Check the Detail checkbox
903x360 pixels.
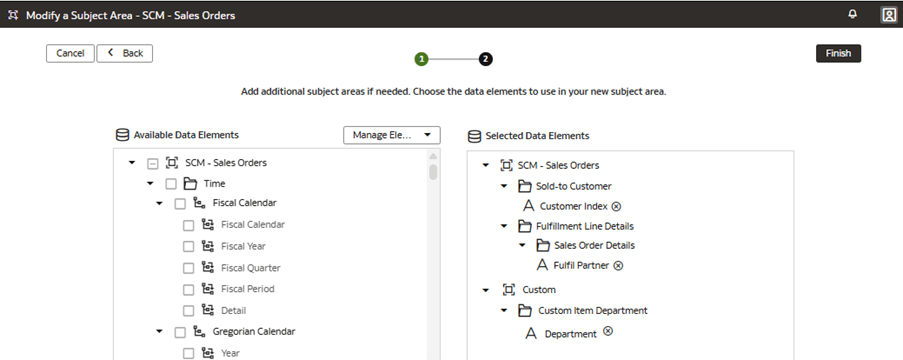tap(188, 310)
